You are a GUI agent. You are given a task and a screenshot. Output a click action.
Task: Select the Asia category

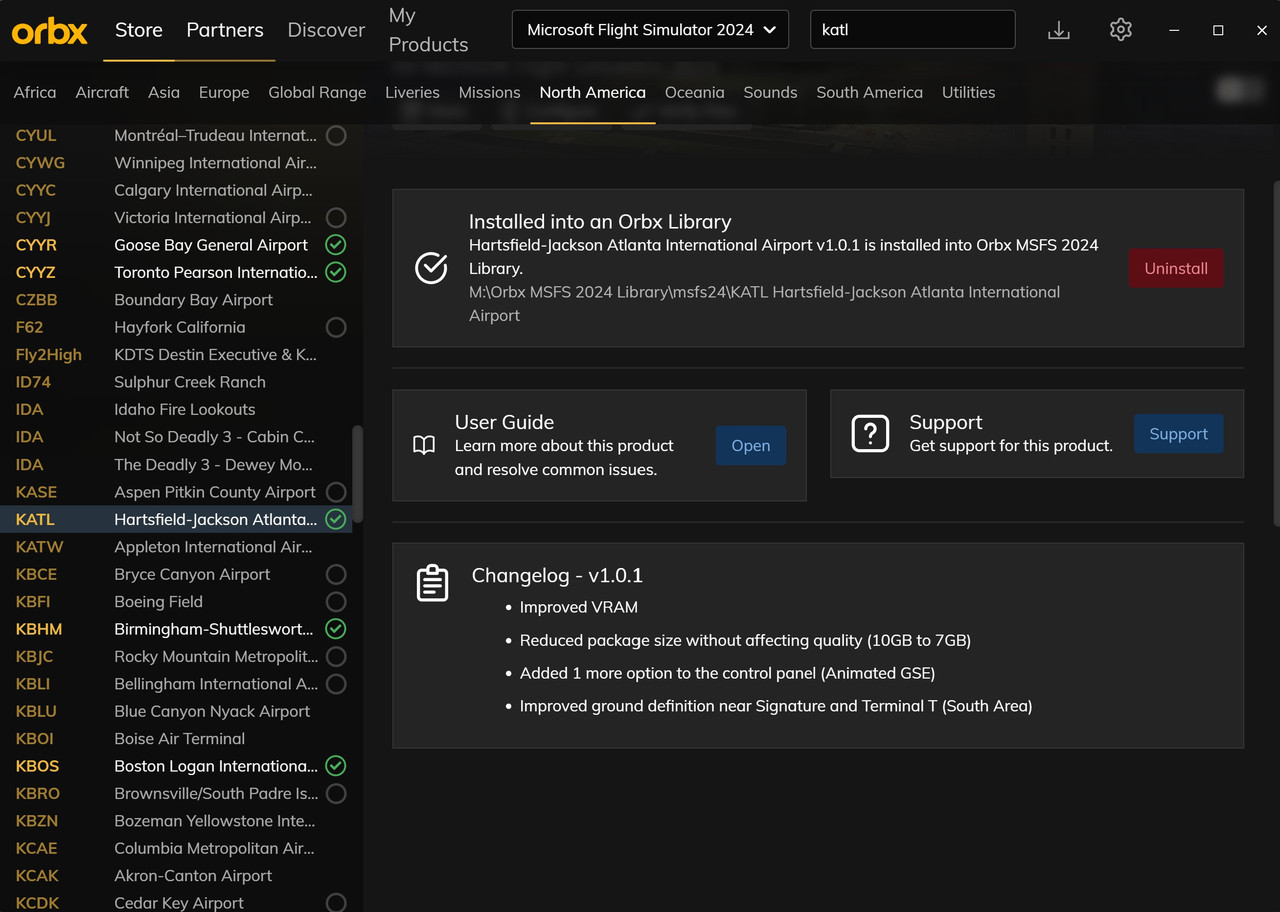tap(164, 92)
